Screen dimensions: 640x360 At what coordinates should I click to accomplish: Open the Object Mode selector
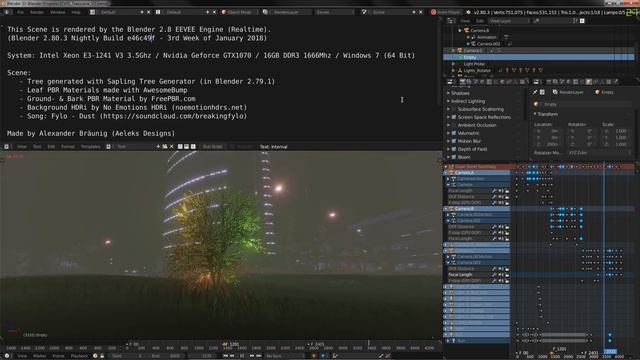pyautogui.click(x=239, y=12)
